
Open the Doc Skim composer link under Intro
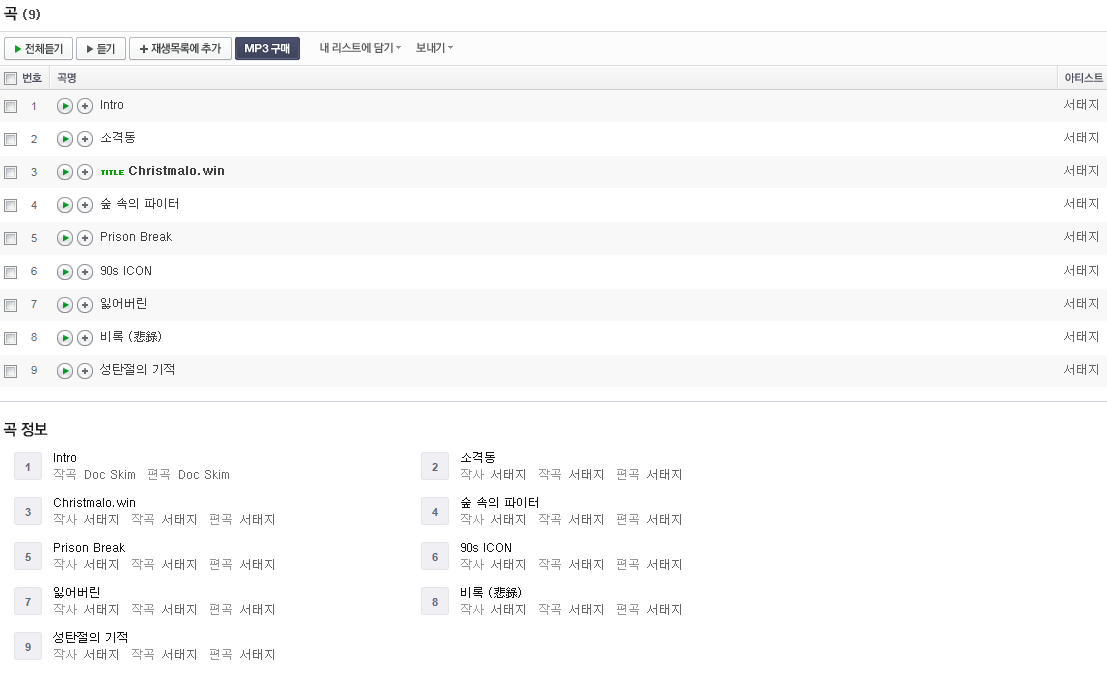coord(110,475)
